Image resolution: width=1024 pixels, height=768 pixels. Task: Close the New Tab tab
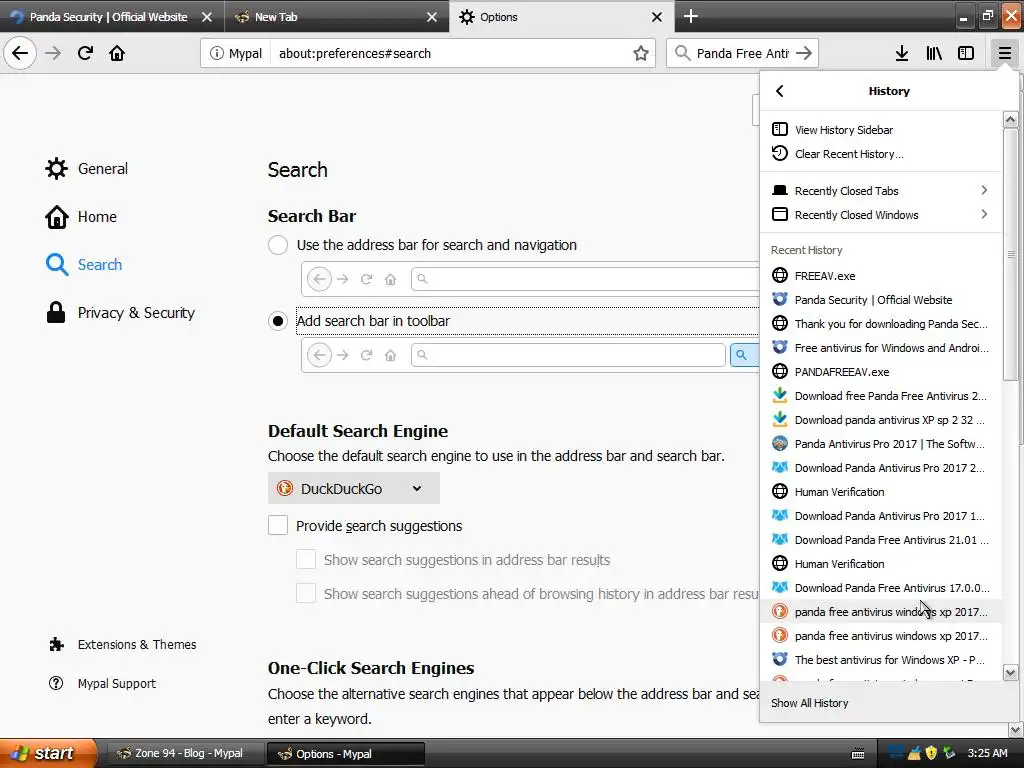click(x=432, y=17)
